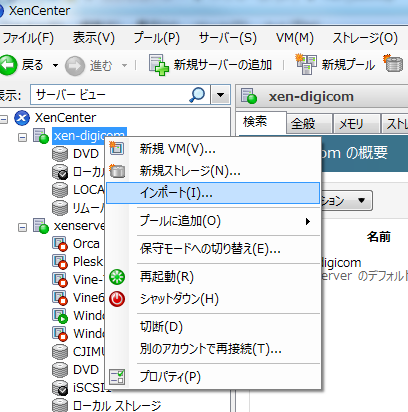Click the XenCenter root node icon

[x=22, y=118]
